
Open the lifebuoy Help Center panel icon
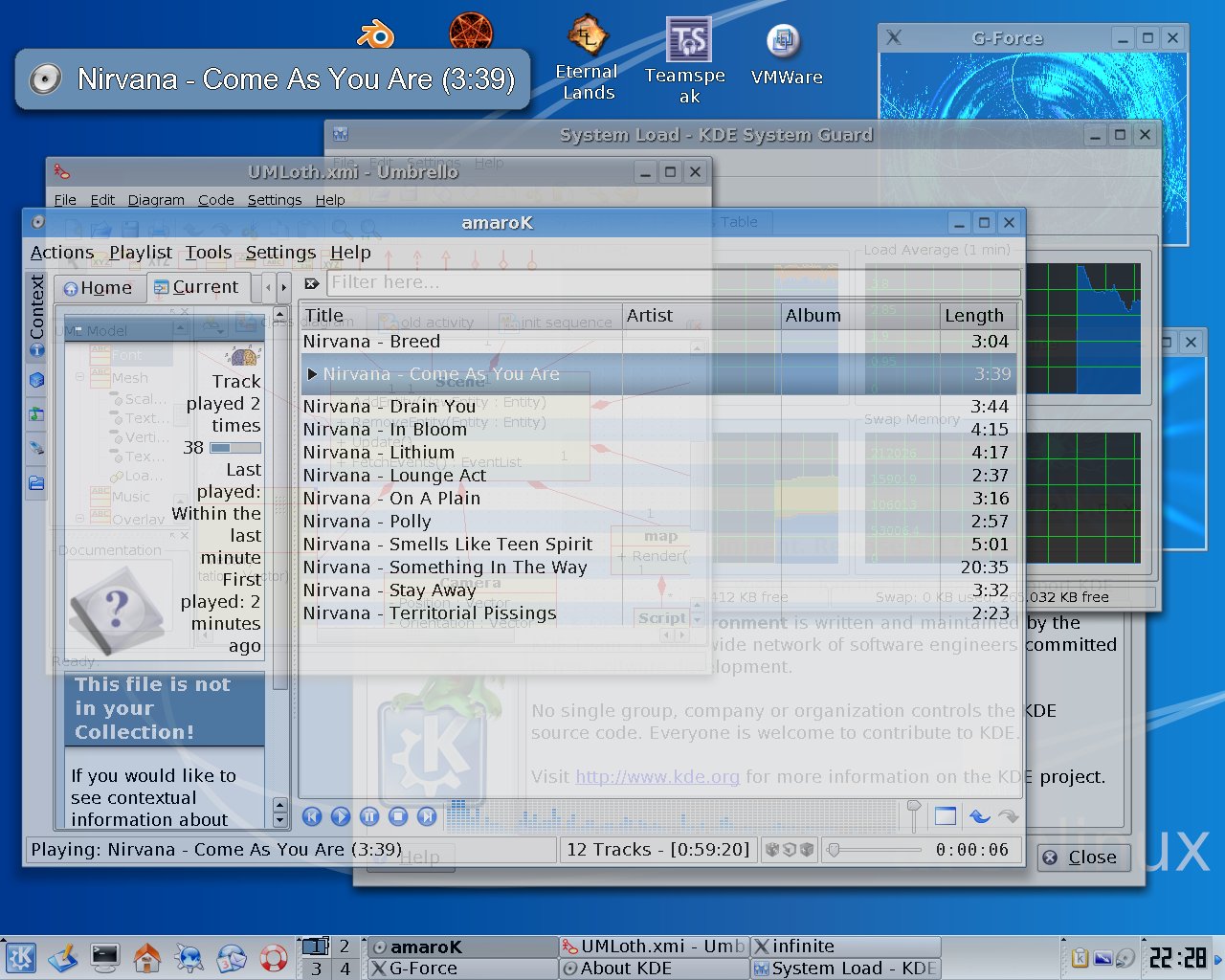274,957
